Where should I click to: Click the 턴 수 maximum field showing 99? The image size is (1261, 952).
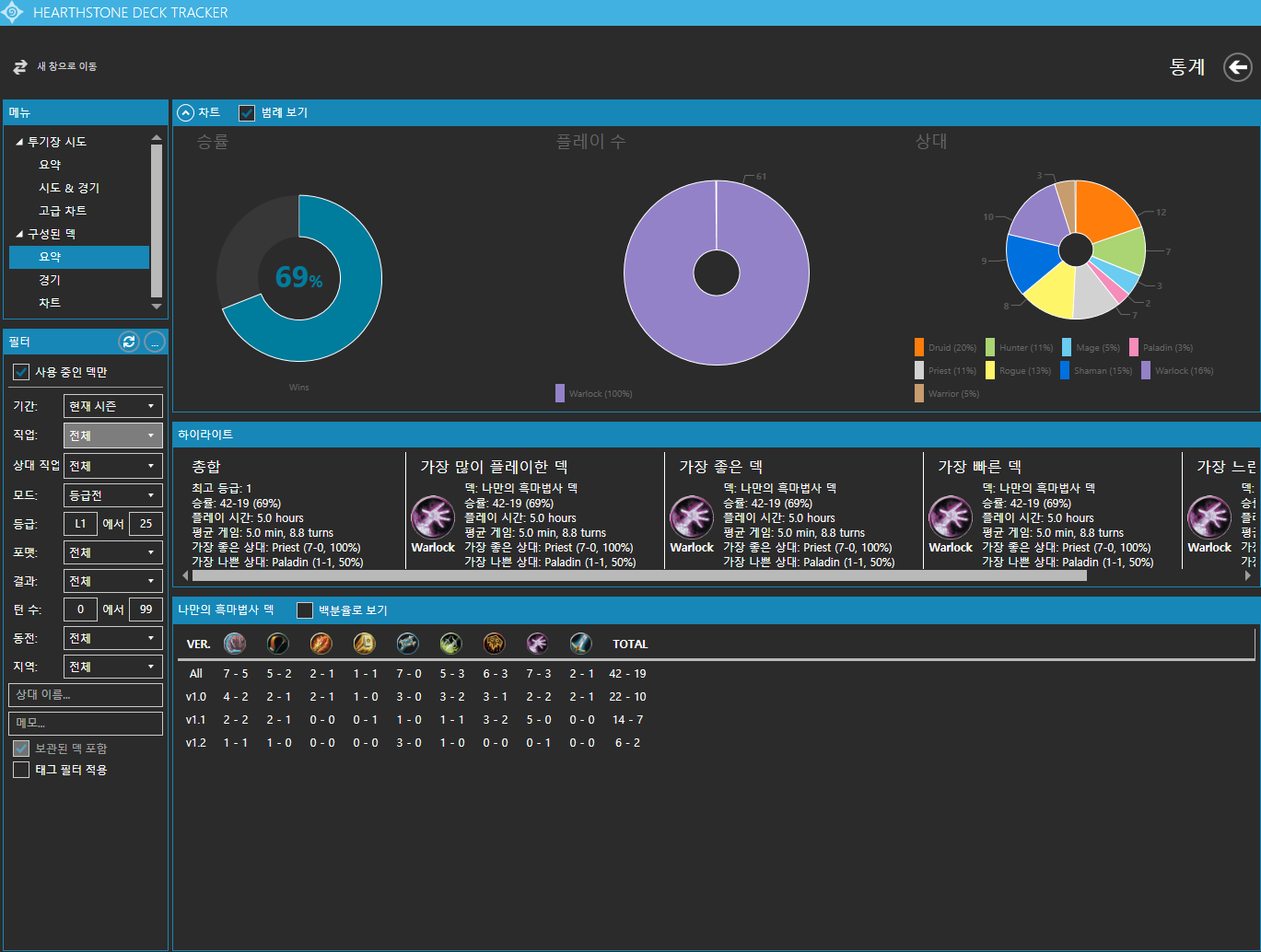(146, 610)
